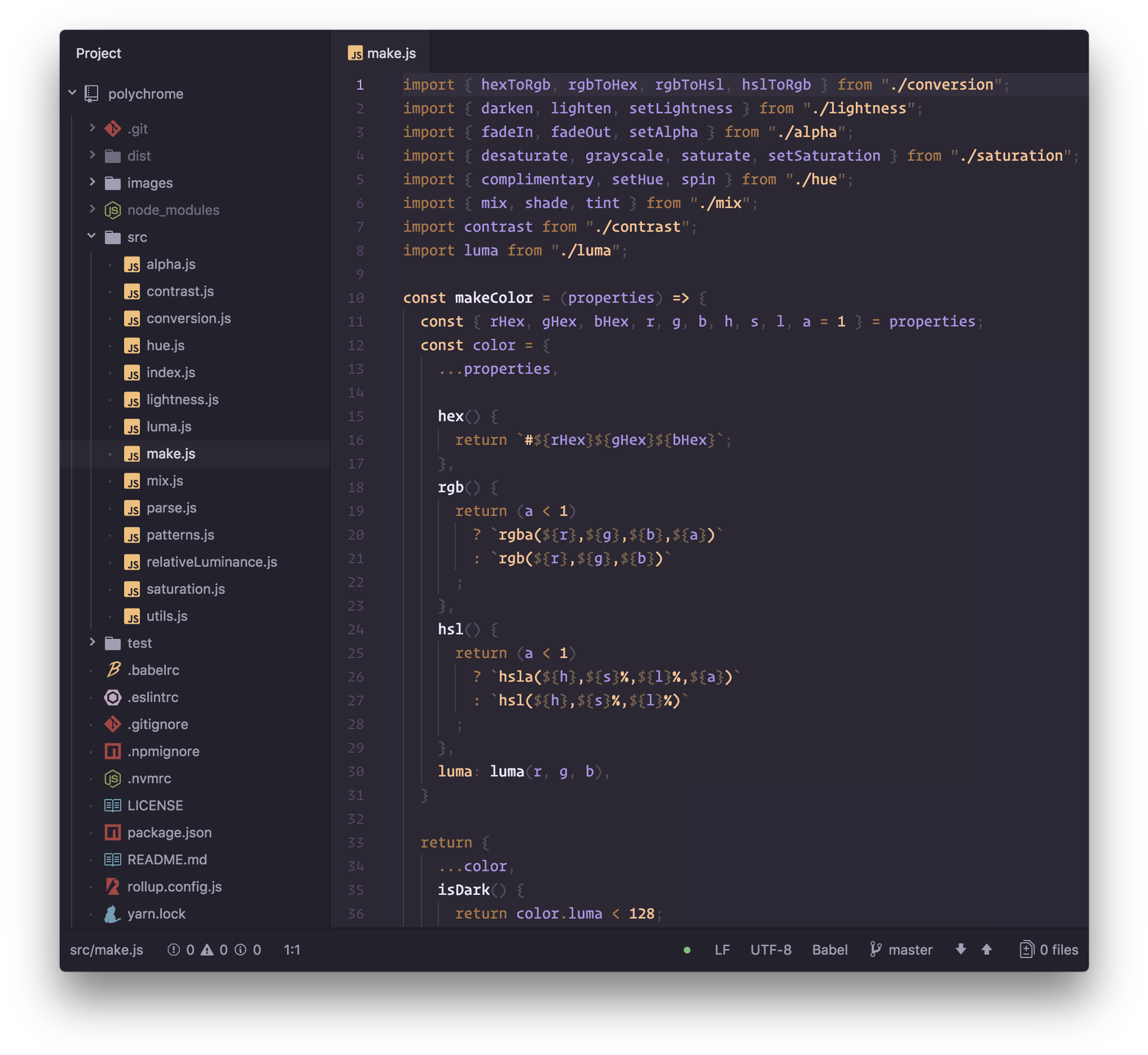Expand the .git folder chevron
This screenshot has width=1148, height=1055.
coord(92,128)
